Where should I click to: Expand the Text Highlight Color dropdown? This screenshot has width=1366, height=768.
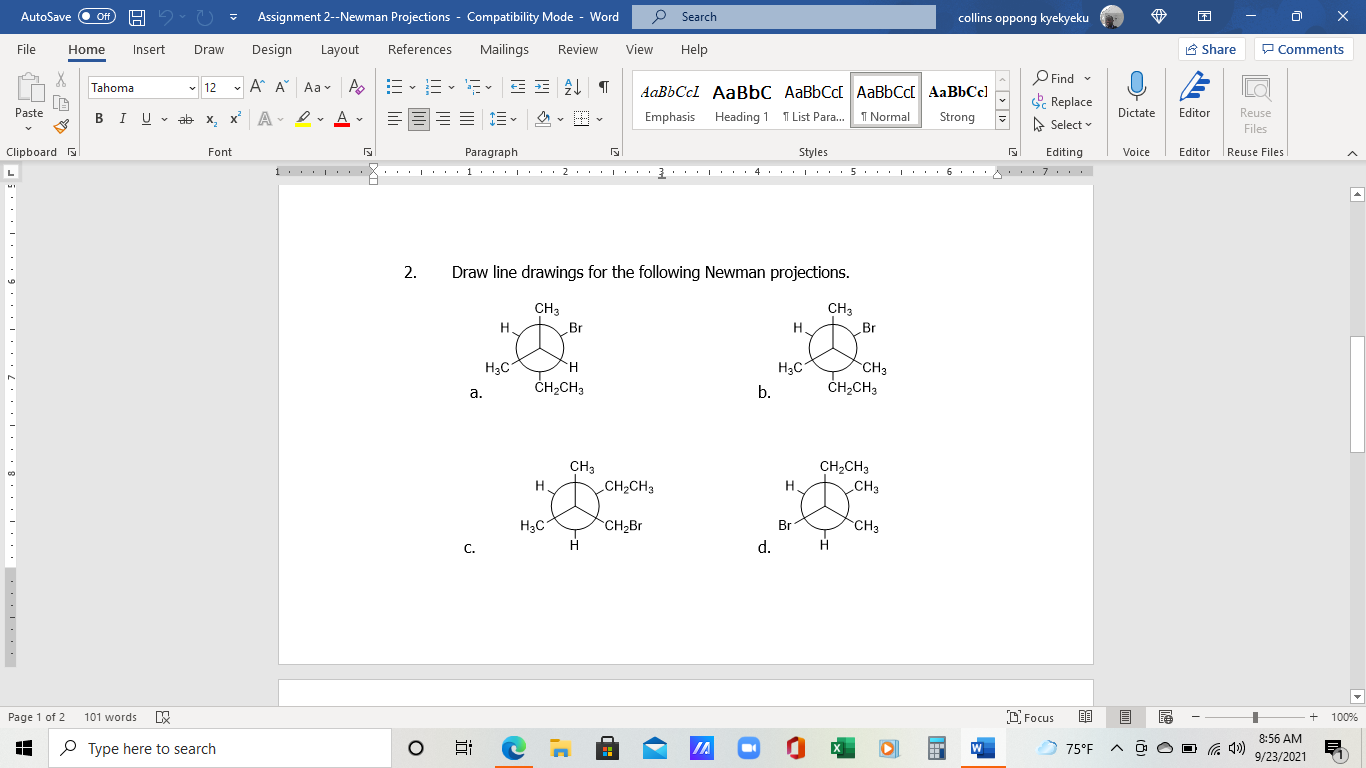[318, 118]
